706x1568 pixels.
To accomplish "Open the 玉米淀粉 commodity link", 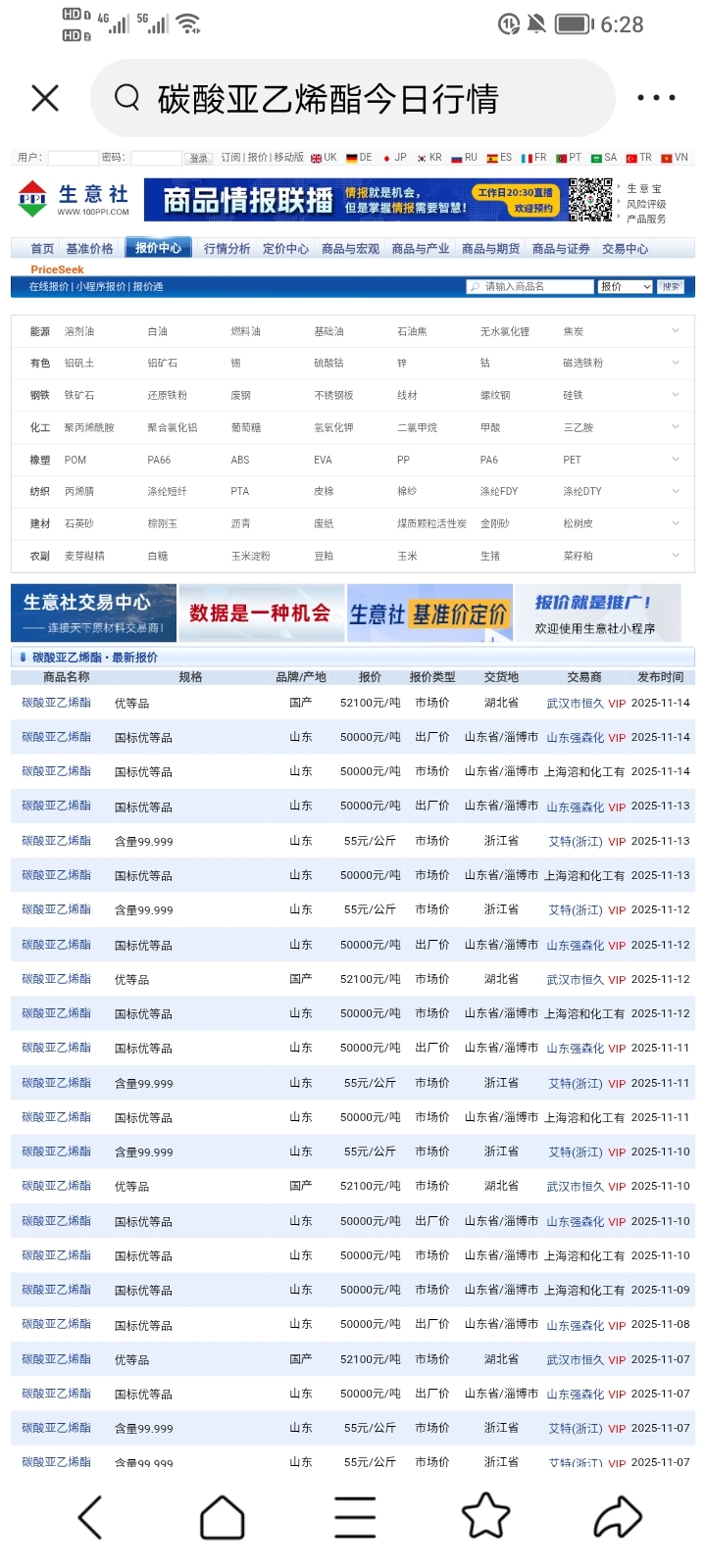I will click(250, 556).
